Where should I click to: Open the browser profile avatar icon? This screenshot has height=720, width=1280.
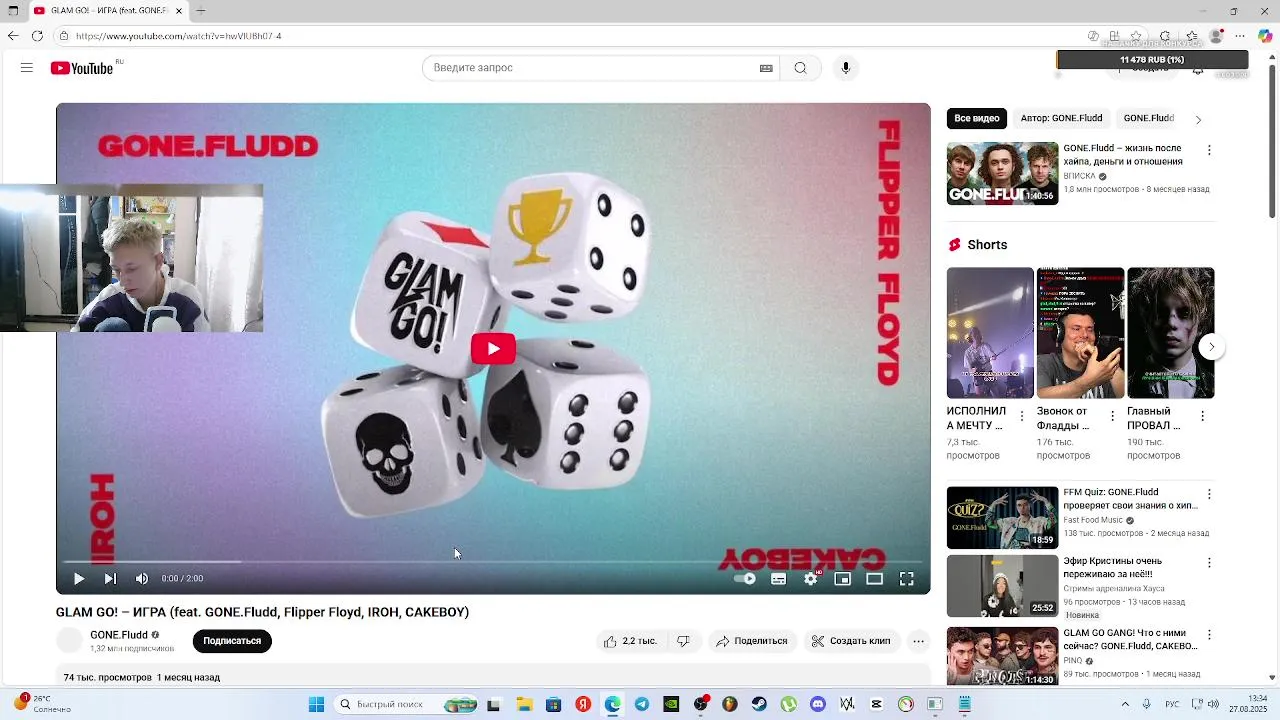pyautogui.click(x=1216, y=36)
